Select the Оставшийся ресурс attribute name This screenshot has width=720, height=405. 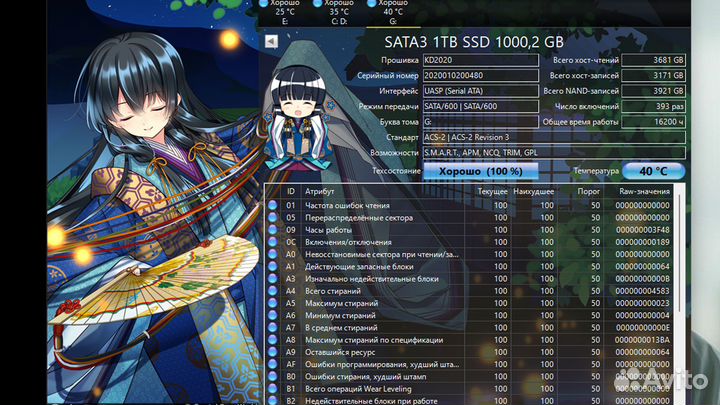pos(340,352)
